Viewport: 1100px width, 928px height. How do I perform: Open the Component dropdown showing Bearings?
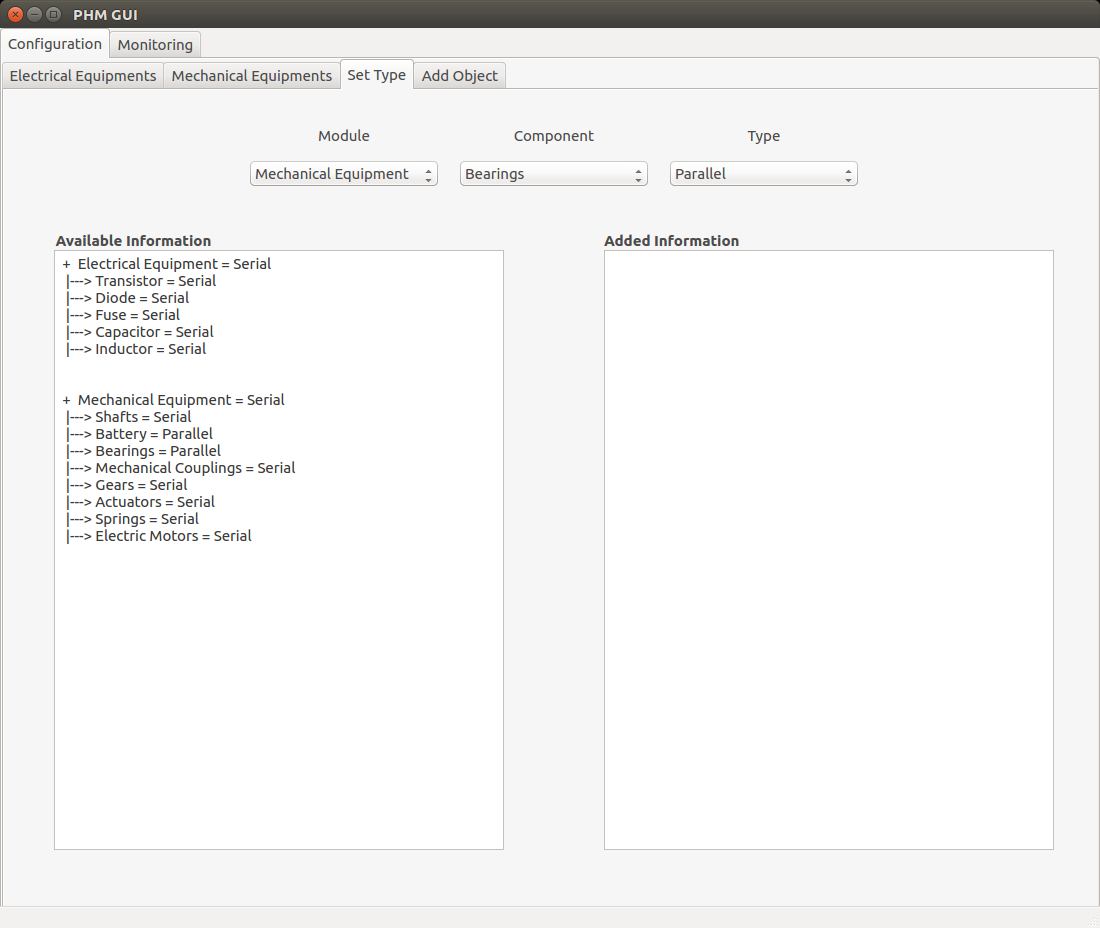[x=554, y=174]
